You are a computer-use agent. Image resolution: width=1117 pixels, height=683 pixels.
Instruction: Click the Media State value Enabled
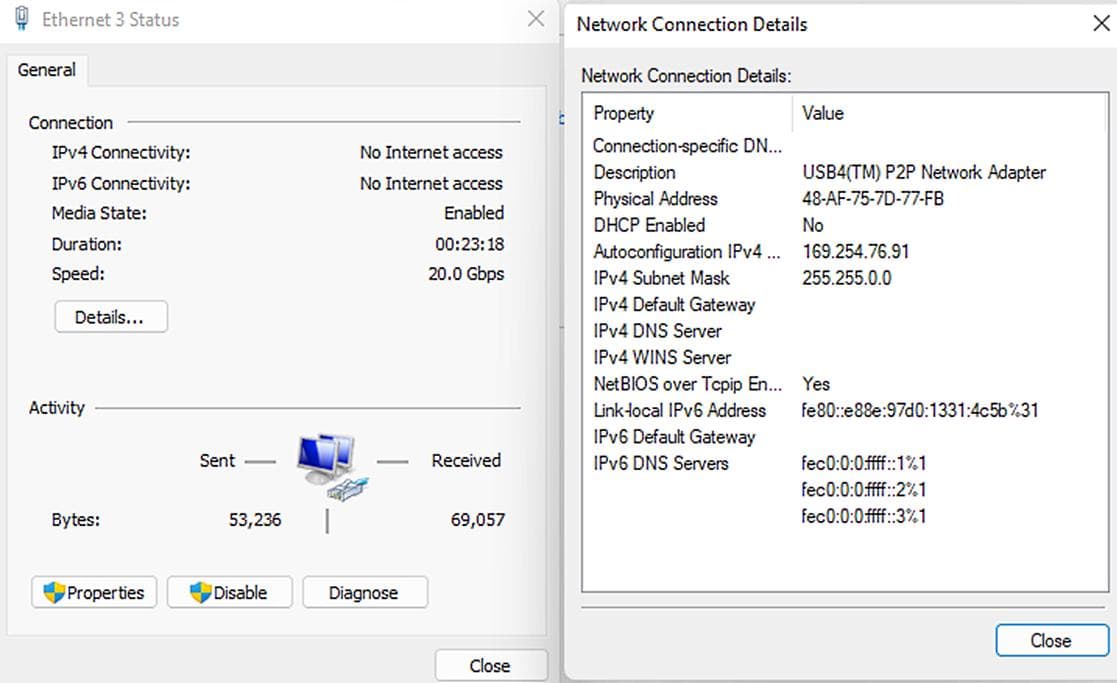click(x=474, y=213)
